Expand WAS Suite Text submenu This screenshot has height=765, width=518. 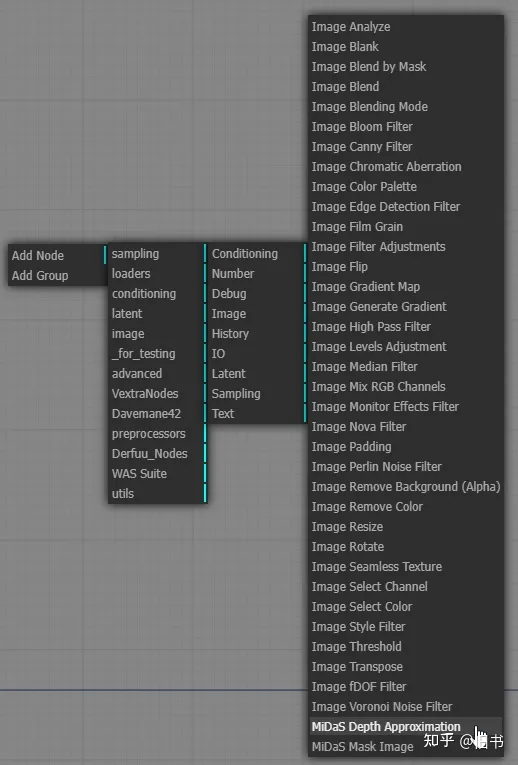257,414
